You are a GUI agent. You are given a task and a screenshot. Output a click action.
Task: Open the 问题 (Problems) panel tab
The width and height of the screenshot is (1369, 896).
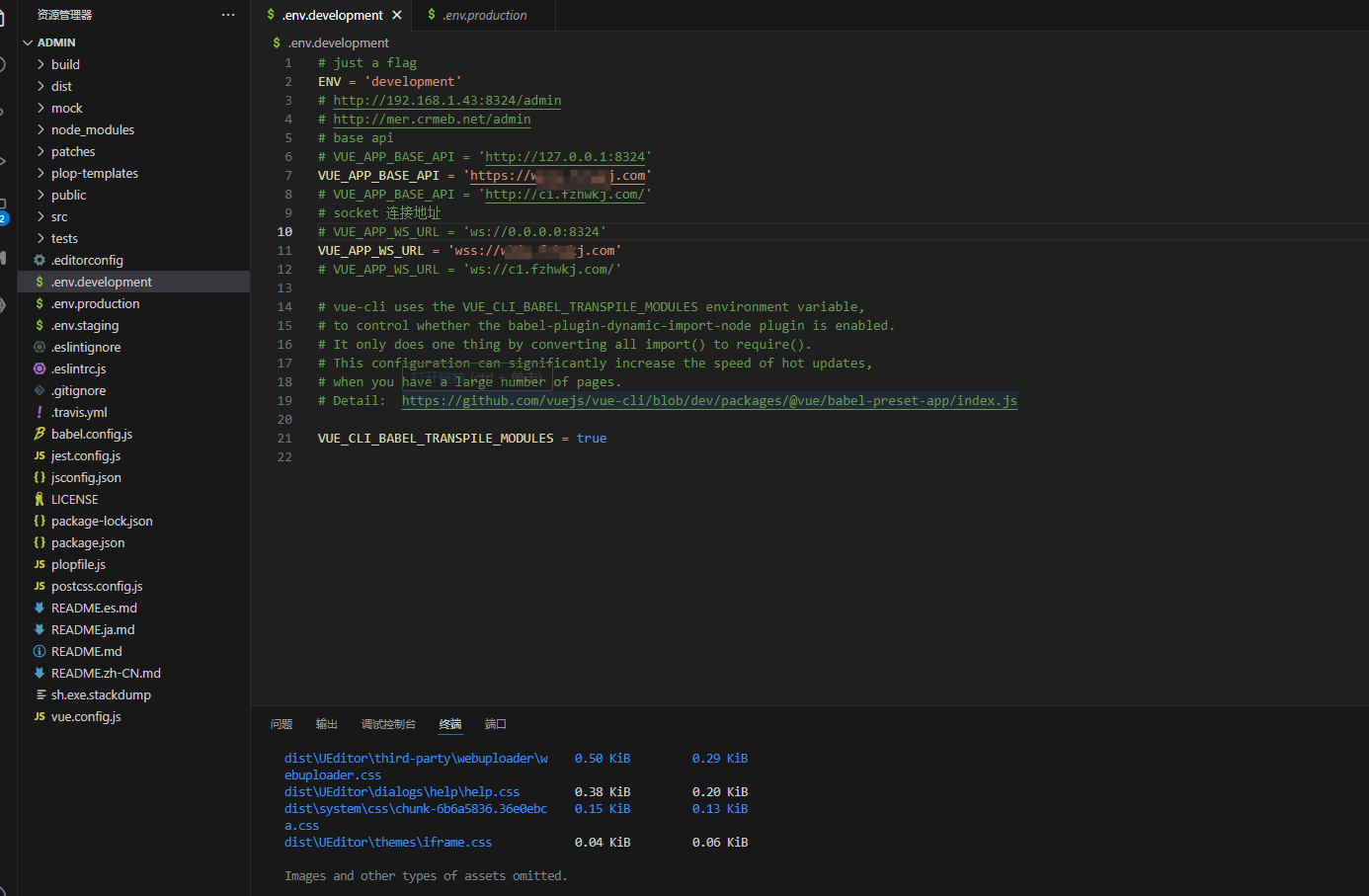pyautogui.click(x=282, y=724)
